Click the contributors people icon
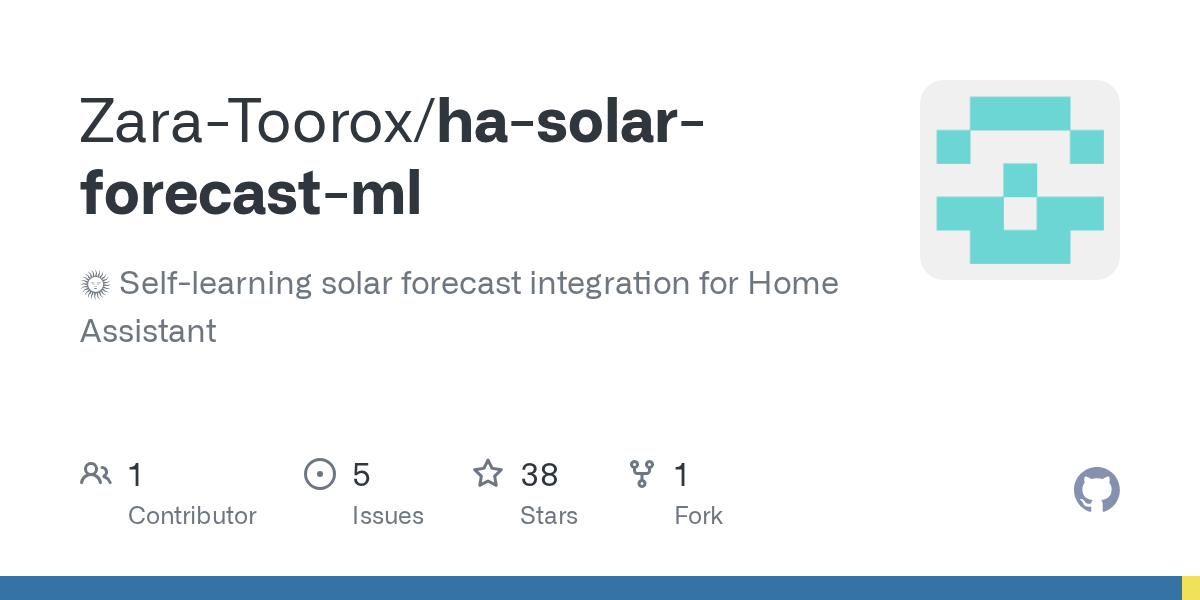This screenshot has width=1200, height=600. pyautogui.click(x=96, y=474)
